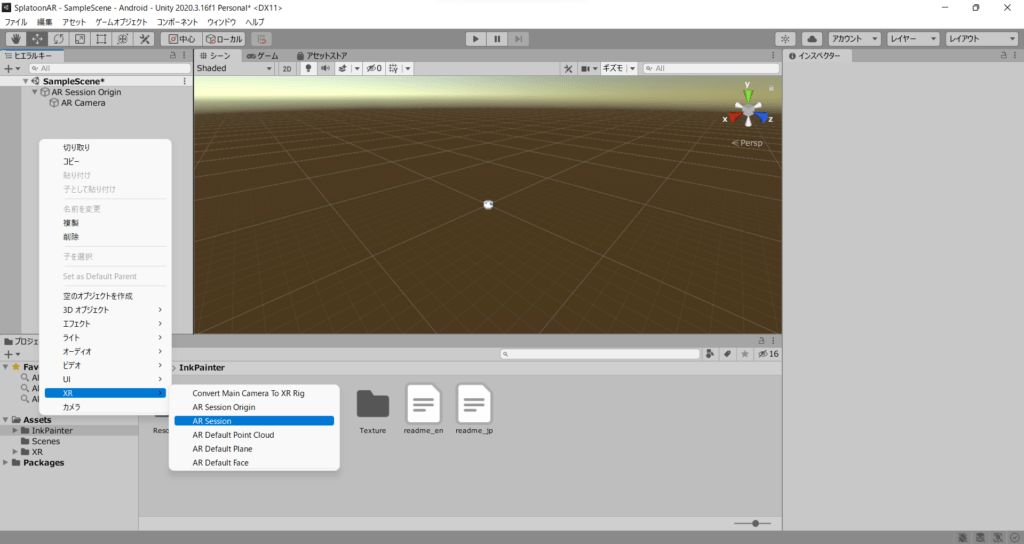Image resolution: width=1024 pixels, height=544 pixels.
Task: Toggle scene effects icon
Action: [x=342, y=69]
